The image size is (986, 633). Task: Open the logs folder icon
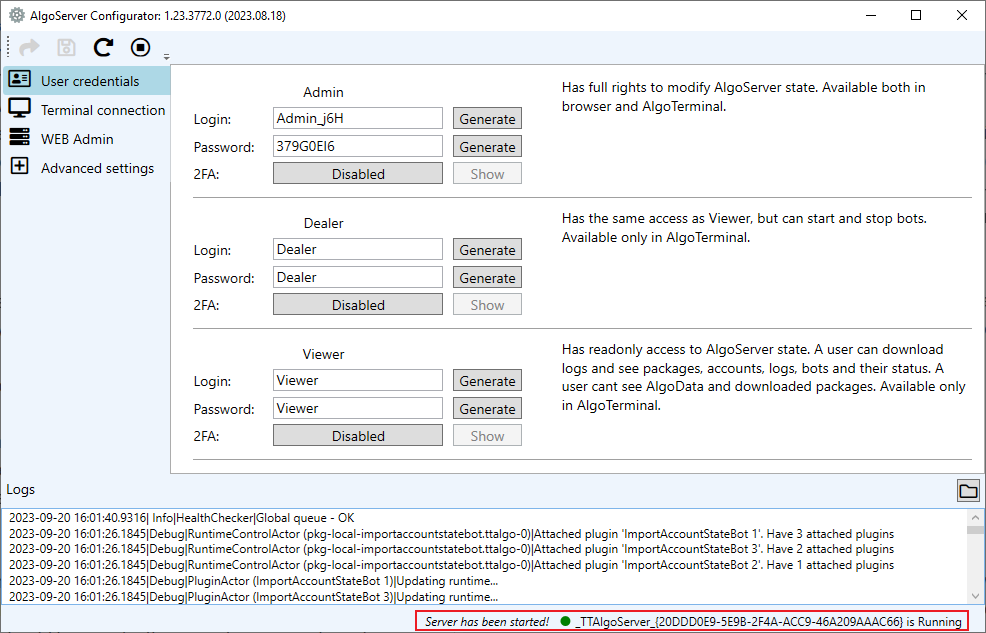[968, 490]
